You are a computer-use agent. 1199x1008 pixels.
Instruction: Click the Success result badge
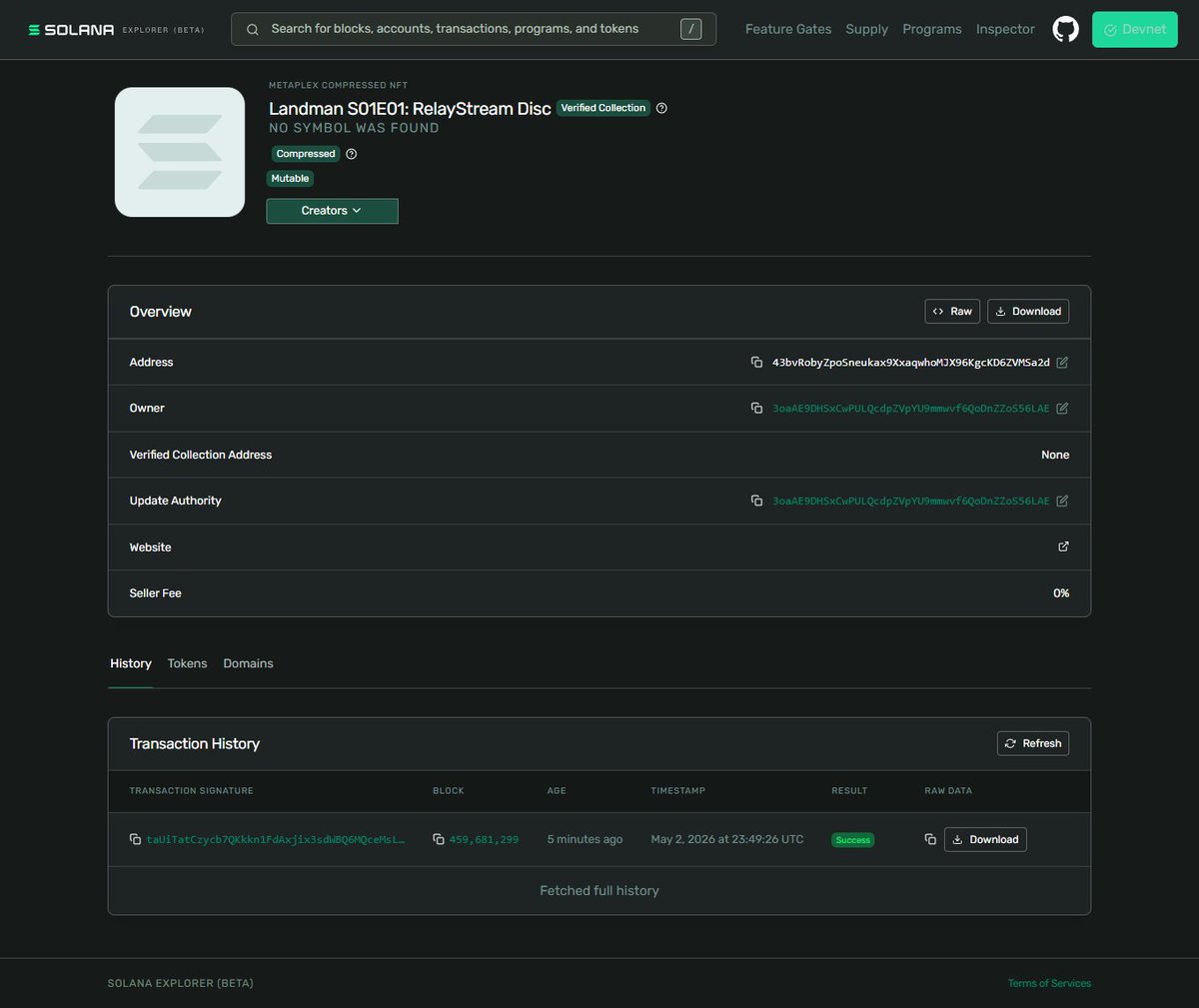point(853,840)
